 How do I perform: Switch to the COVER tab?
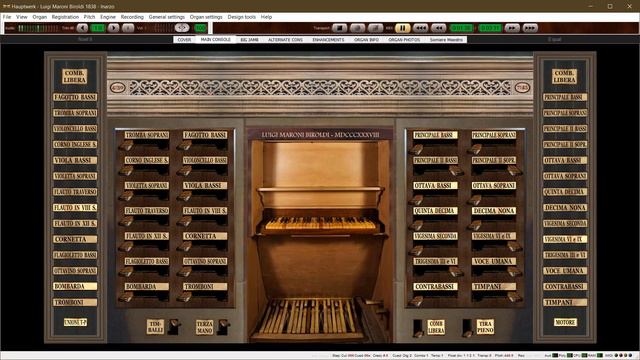[x=184, y=40]
